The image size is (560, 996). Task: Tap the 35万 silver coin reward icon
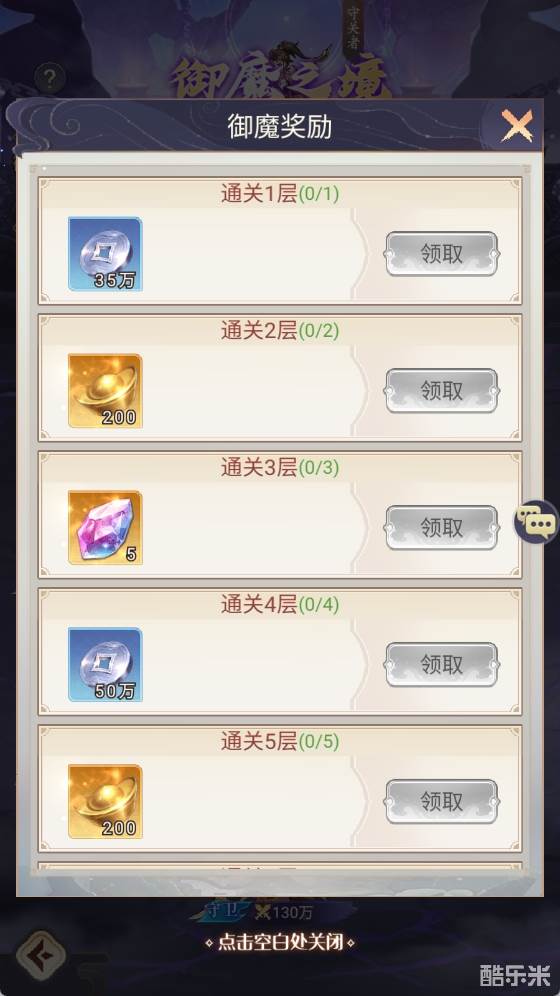[105, 254]
